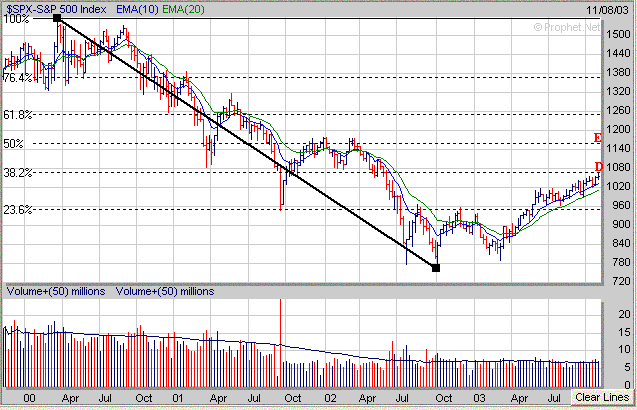Click the 1500 price axis label
The height and width of the screenshot is (410, 637).
click(x=618, y=34)
